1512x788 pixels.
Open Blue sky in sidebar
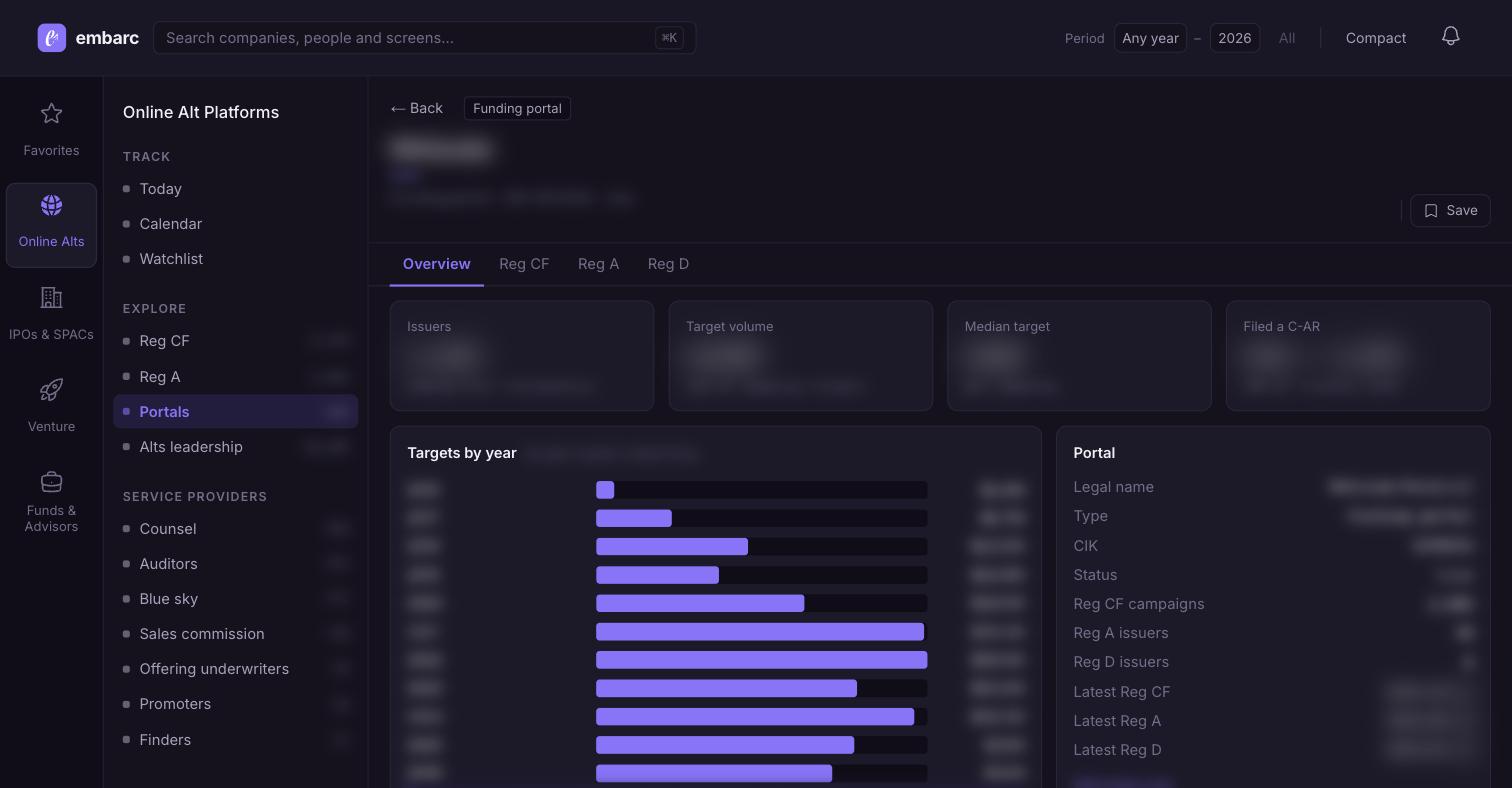tap(235, 599)
